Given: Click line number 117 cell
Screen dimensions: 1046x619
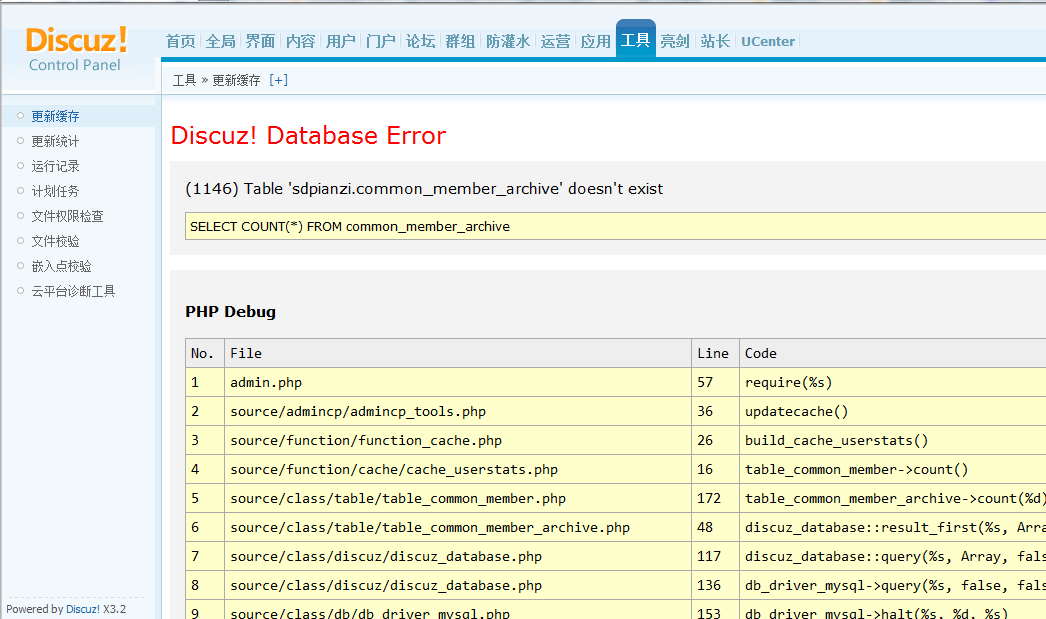Looking at the screenshot, I should click(715, 556).
